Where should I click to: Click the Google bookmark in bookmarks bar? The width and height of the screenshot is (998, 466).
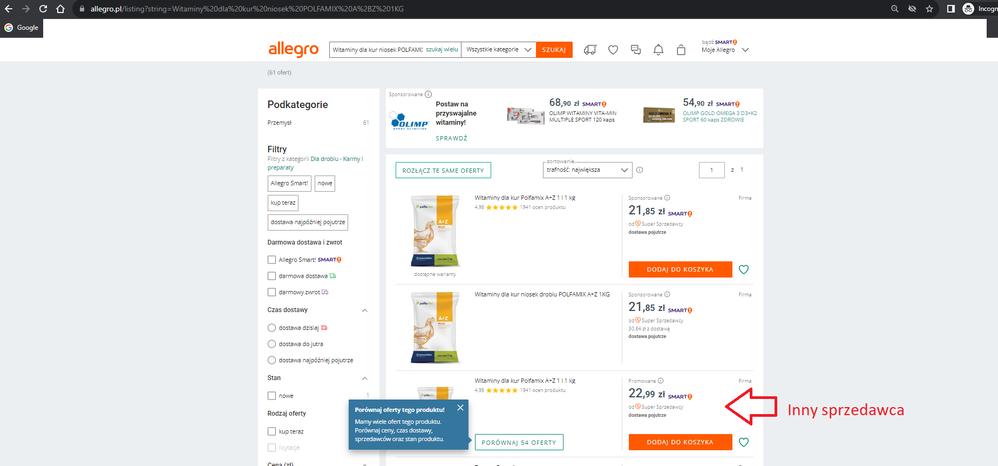(x=20, y=27)
